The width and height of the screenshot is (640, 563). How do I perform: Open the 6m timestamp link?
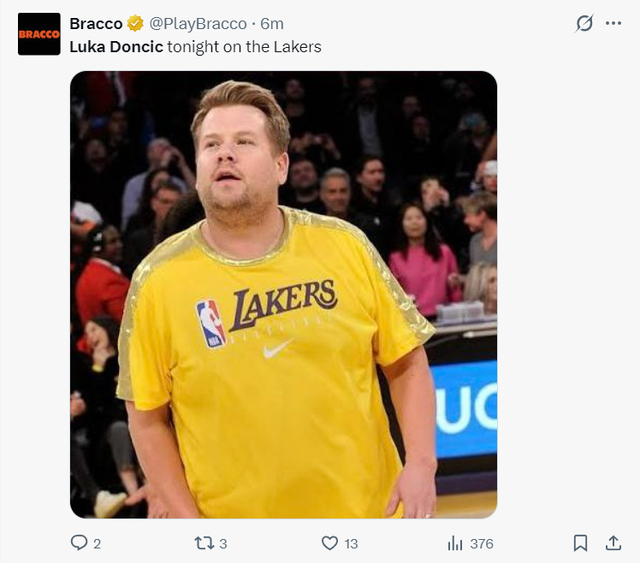tap(272, 23)
